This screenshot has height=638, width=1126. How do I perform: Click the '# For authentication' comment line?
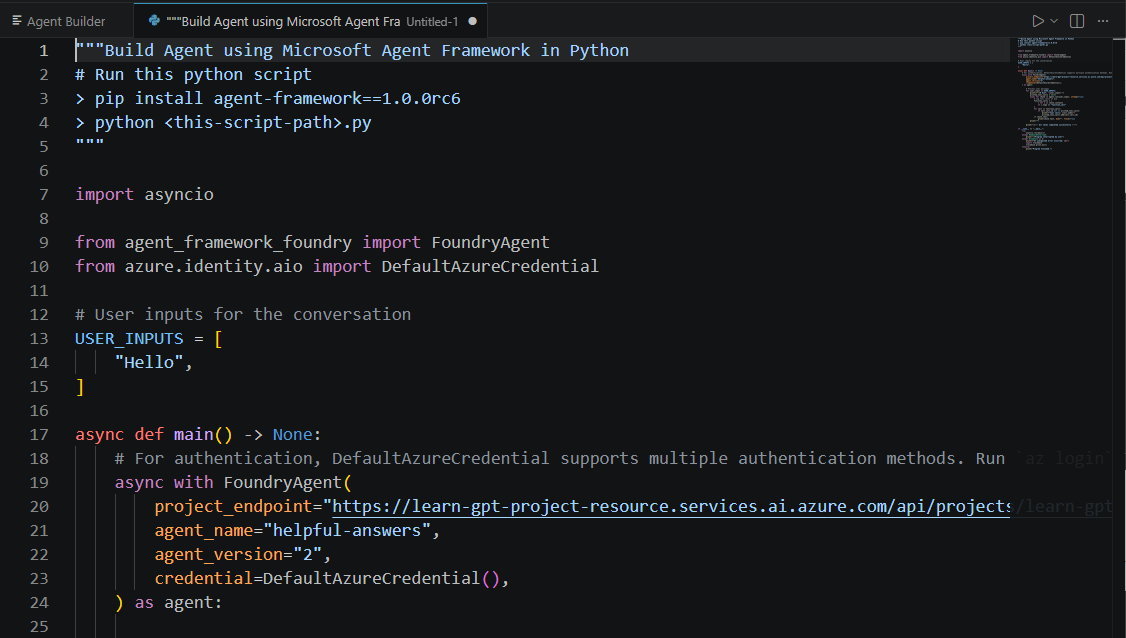562,458
